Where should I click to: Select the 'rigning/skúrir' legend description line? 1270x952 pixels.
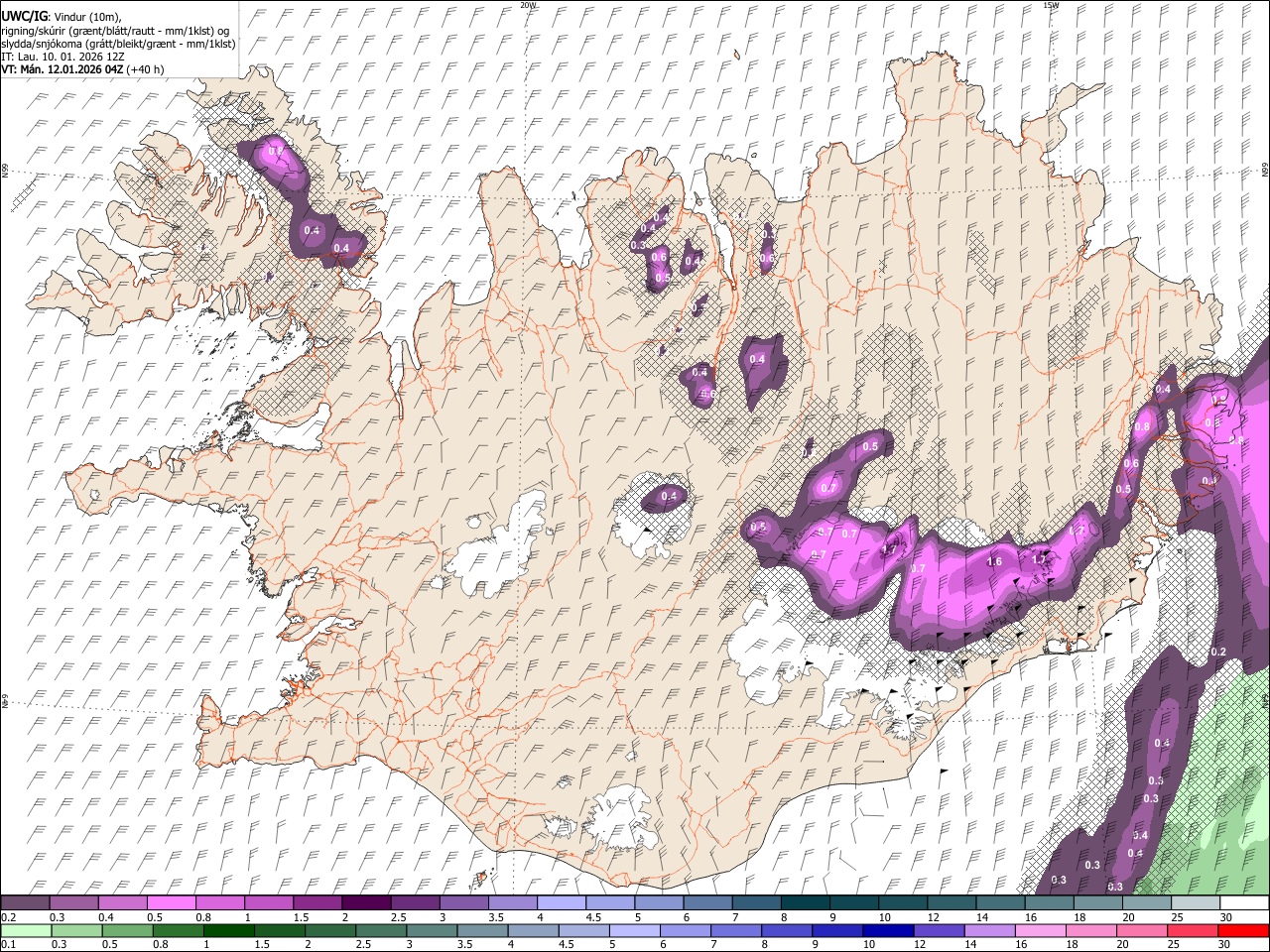[115, 30]
